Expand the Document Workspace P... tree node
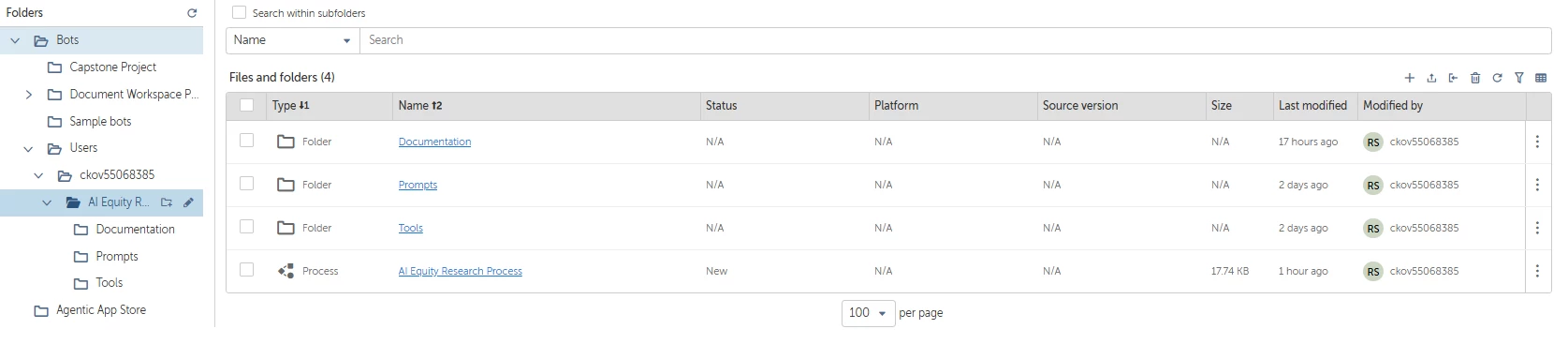The image size is (1568, 344). (28, 95)
